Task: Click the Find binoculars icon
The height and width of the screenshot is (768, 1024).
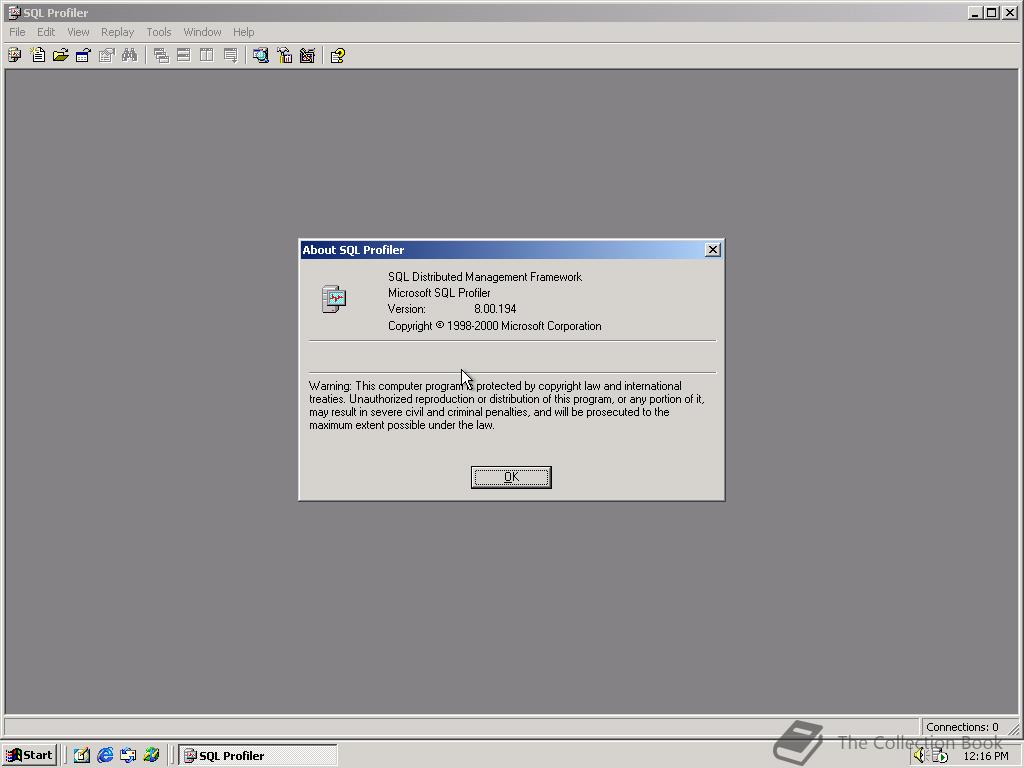Action: 129,56
